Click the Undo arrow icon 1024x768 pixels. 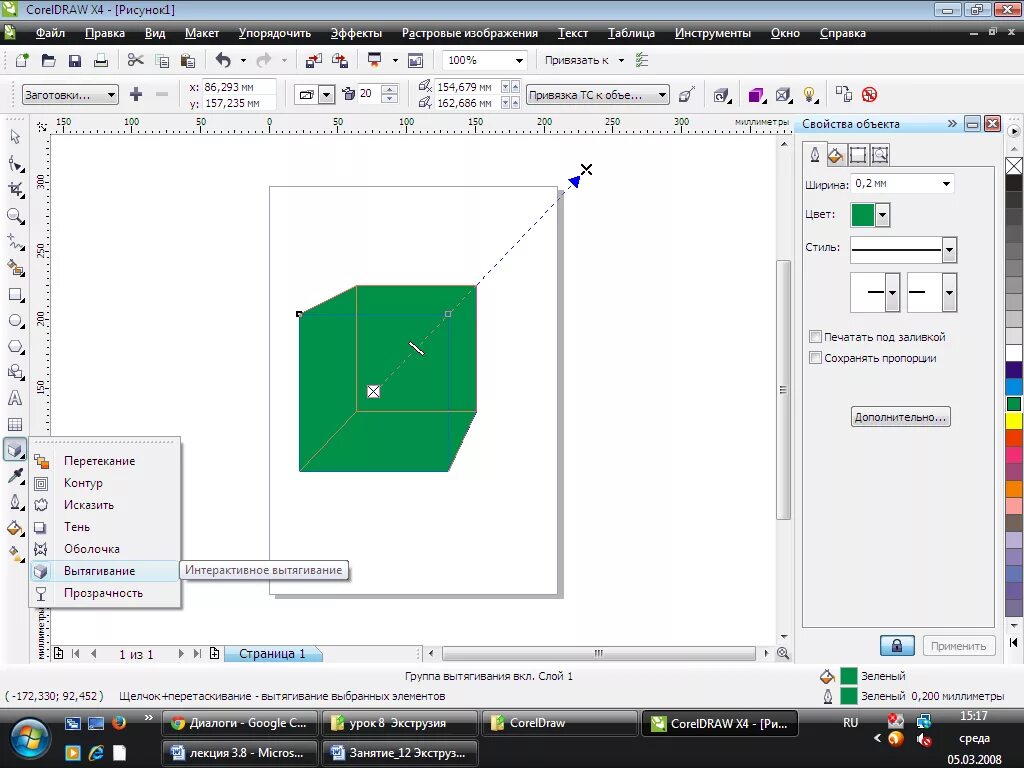tap(223, 61)
